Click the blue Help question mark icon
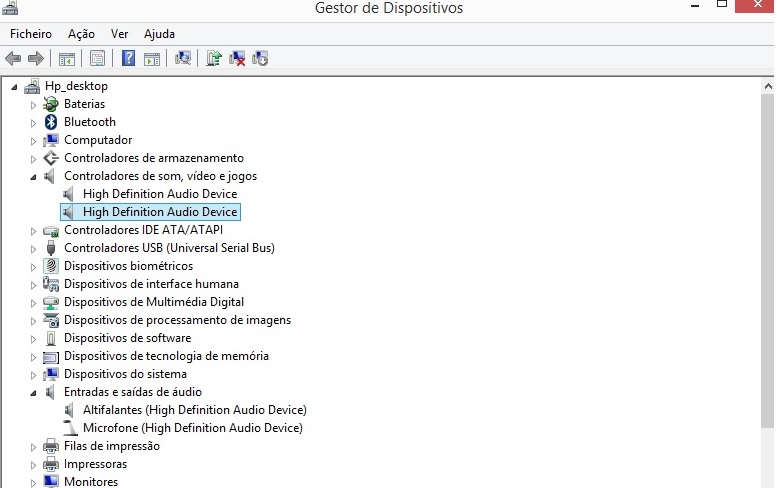 tap(128, 58)
